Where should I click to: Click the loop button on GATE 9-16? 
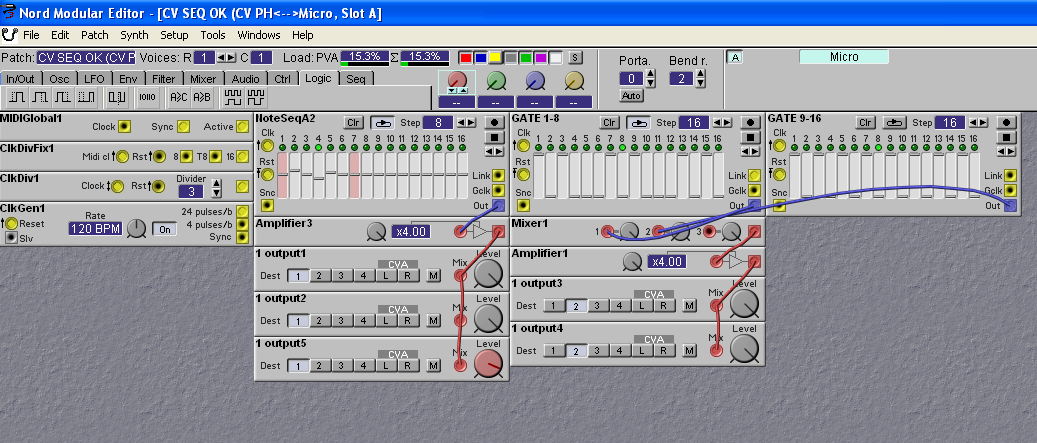(897, 122)
